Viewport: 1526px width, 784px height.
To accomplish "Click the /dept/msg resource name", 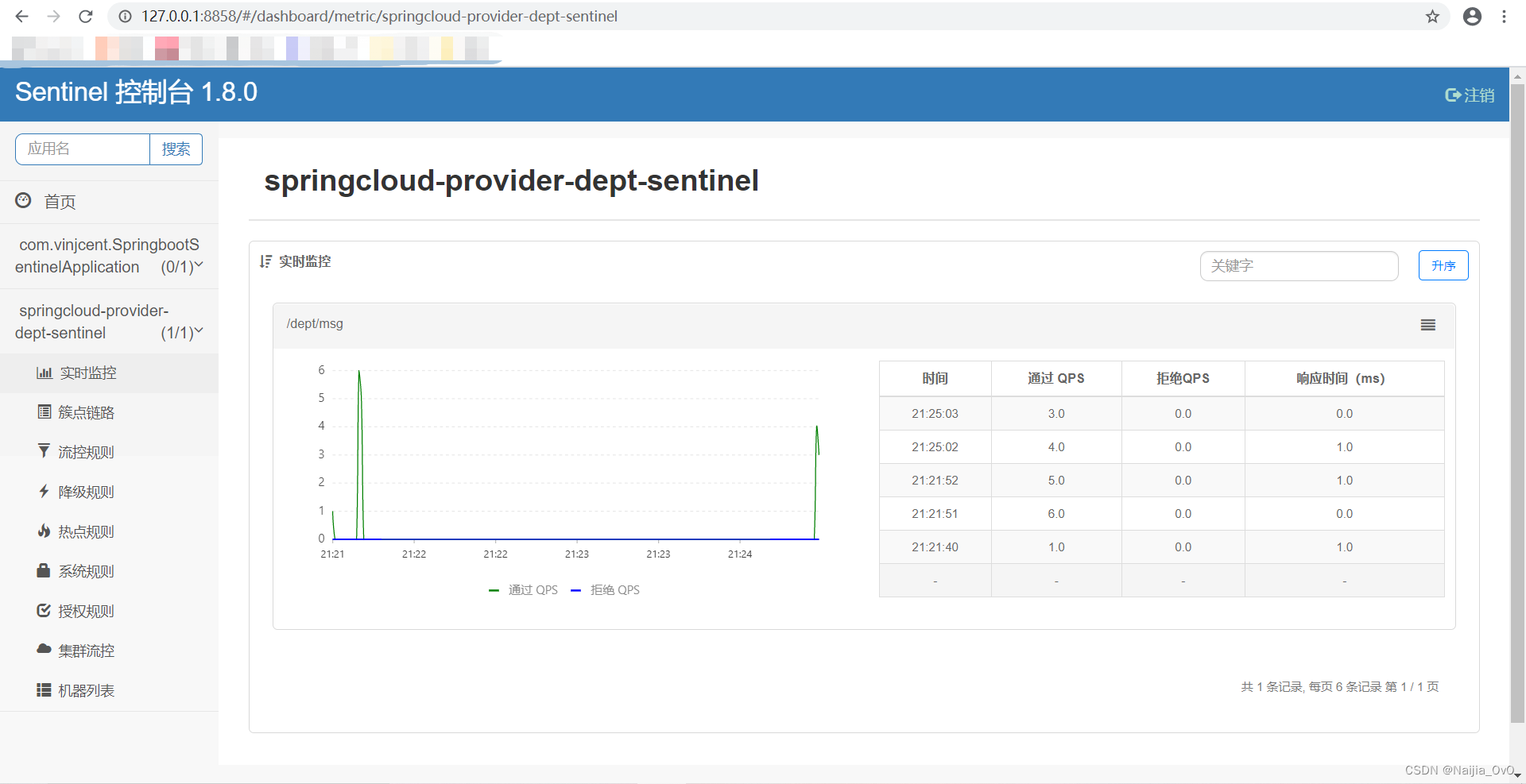I will click(x=315, y=323).
